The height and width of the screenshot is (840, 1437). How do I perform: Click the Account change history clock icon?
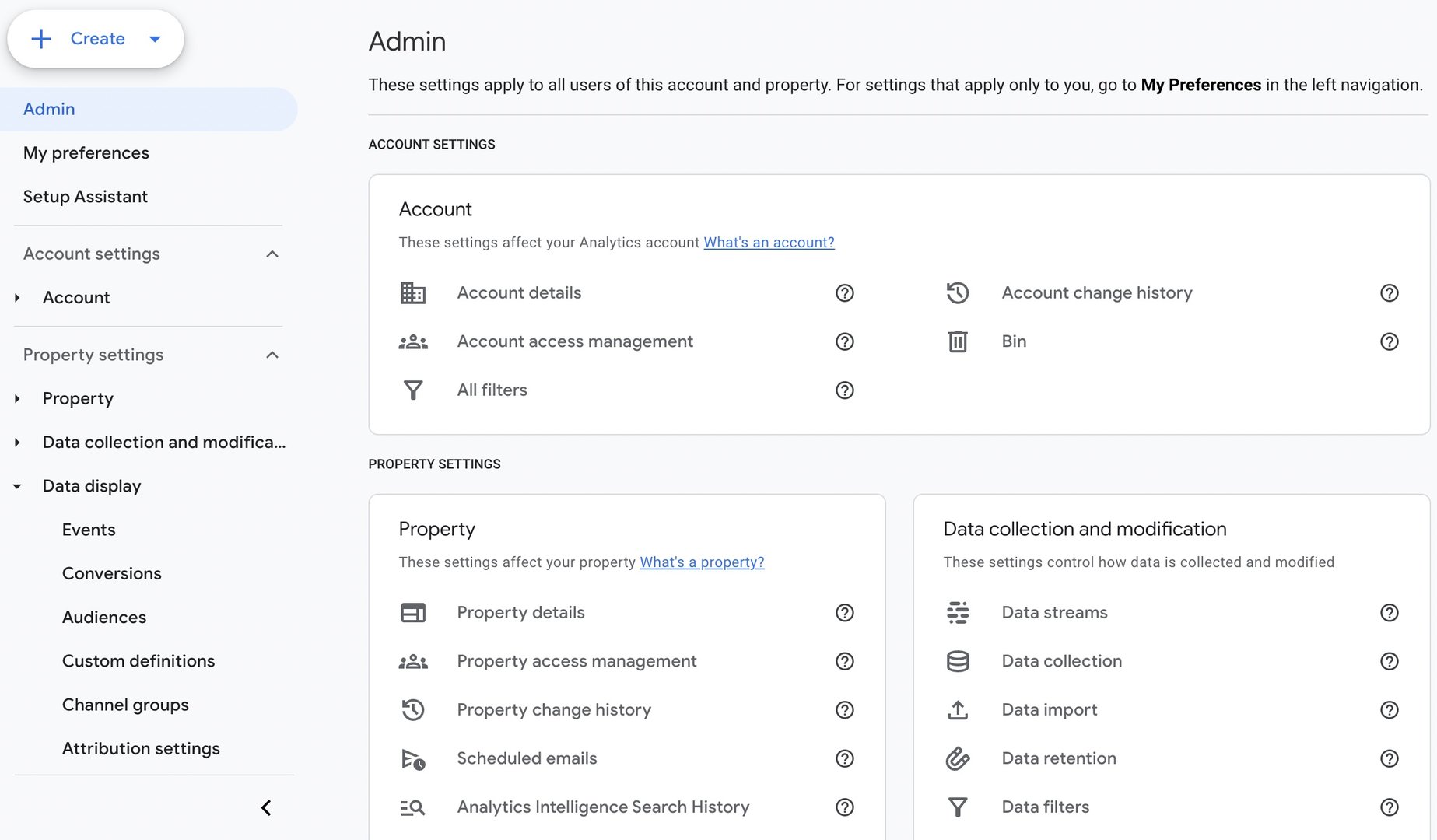tap(958, 293)
